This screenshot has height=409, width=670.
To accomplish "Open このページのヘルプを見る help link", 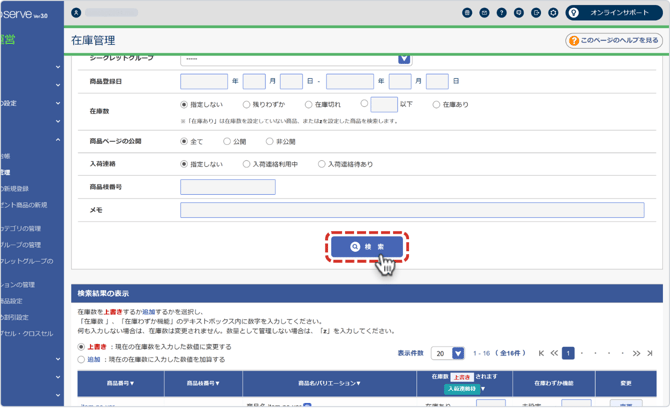I will coord(614,41).
